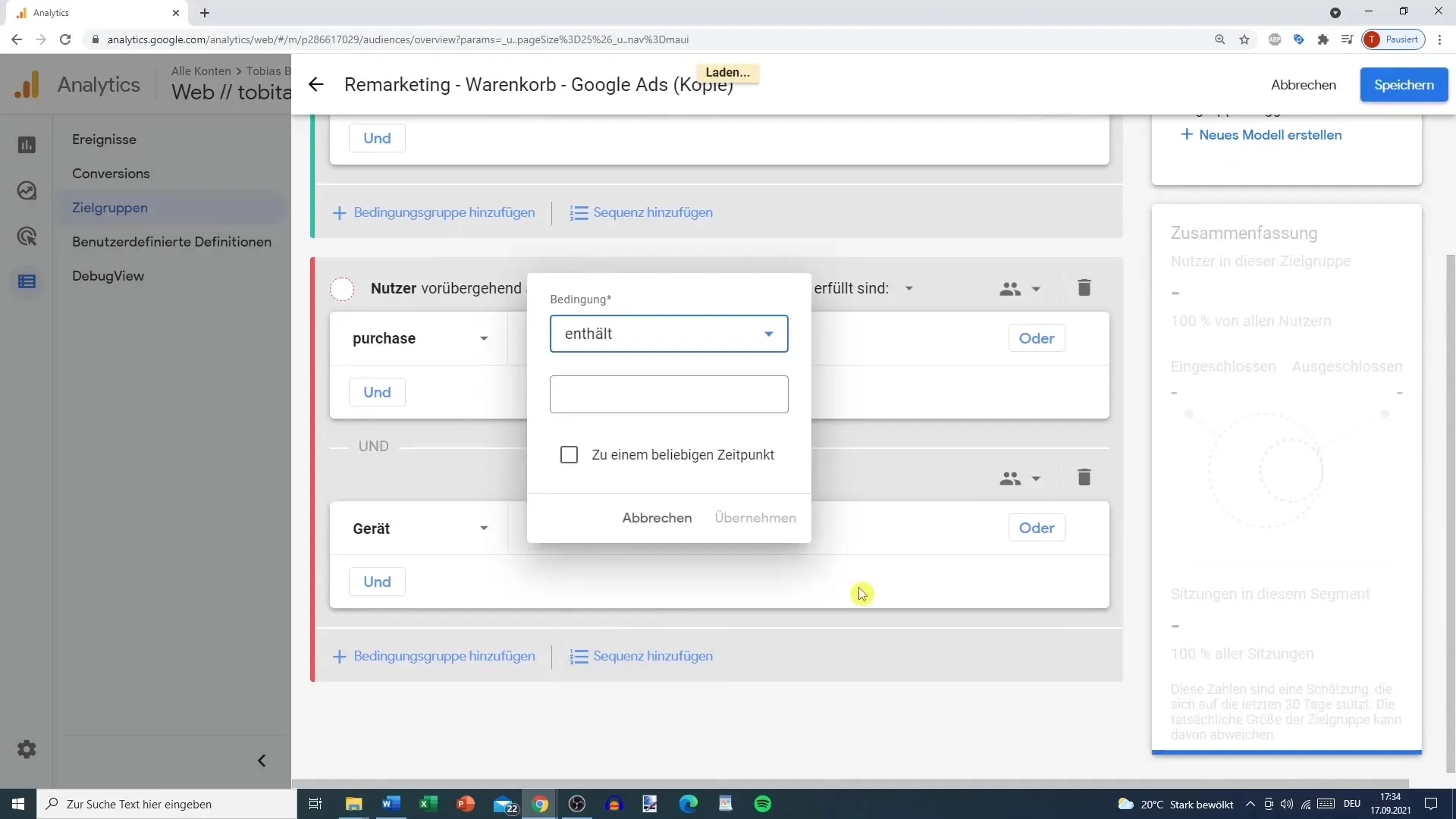Add condition group in the exclude section
Screen dimensions: 1456x819
point(434,656)
